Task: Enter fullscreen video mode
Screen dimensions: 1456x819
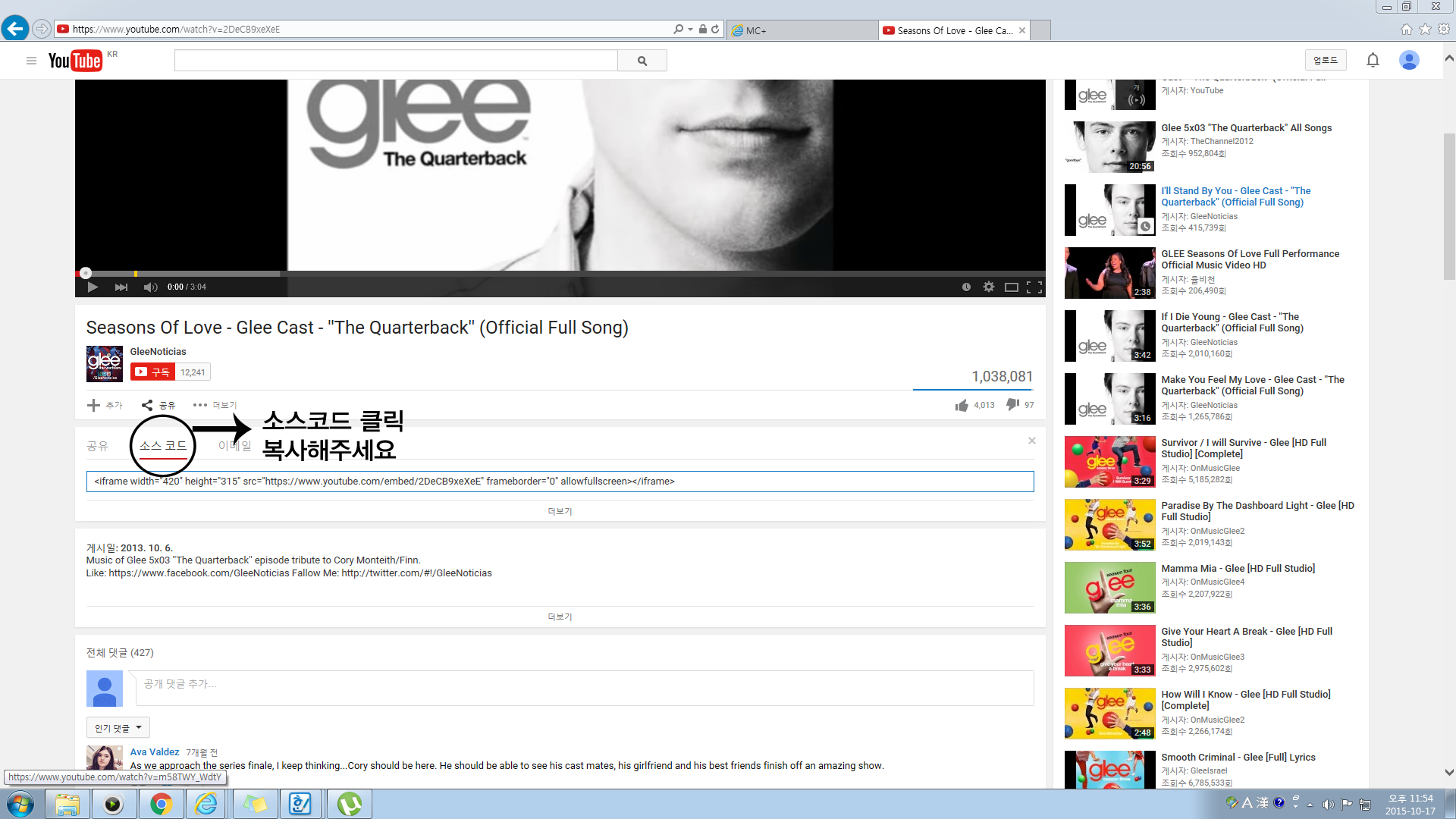Action: tap(1034, 287)
